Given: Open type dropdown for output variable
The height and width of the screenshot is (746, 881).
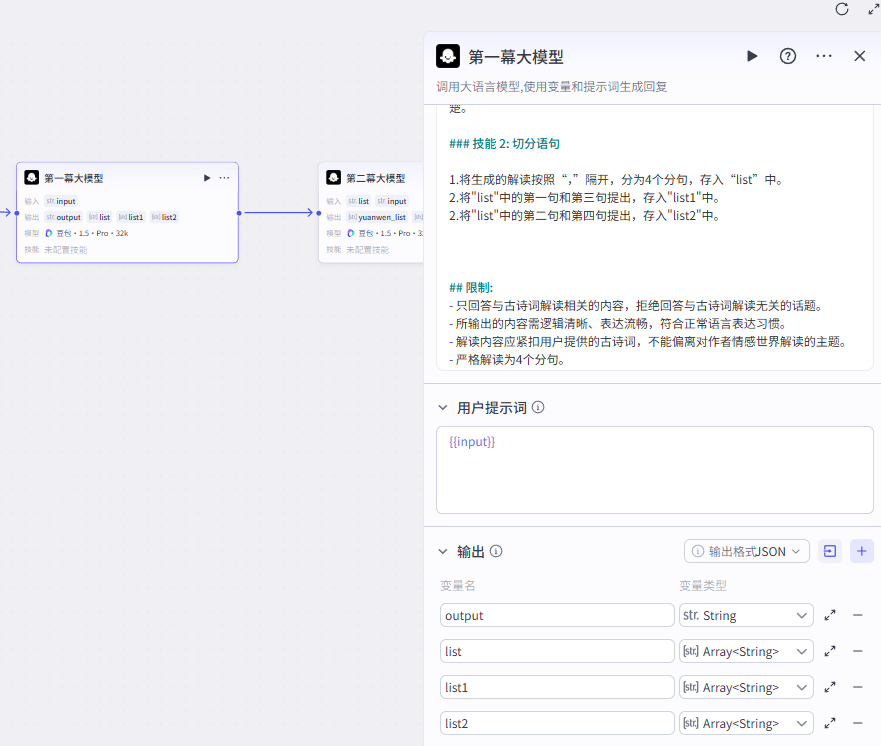Looking at the screenshot, I should pos(746,616).
